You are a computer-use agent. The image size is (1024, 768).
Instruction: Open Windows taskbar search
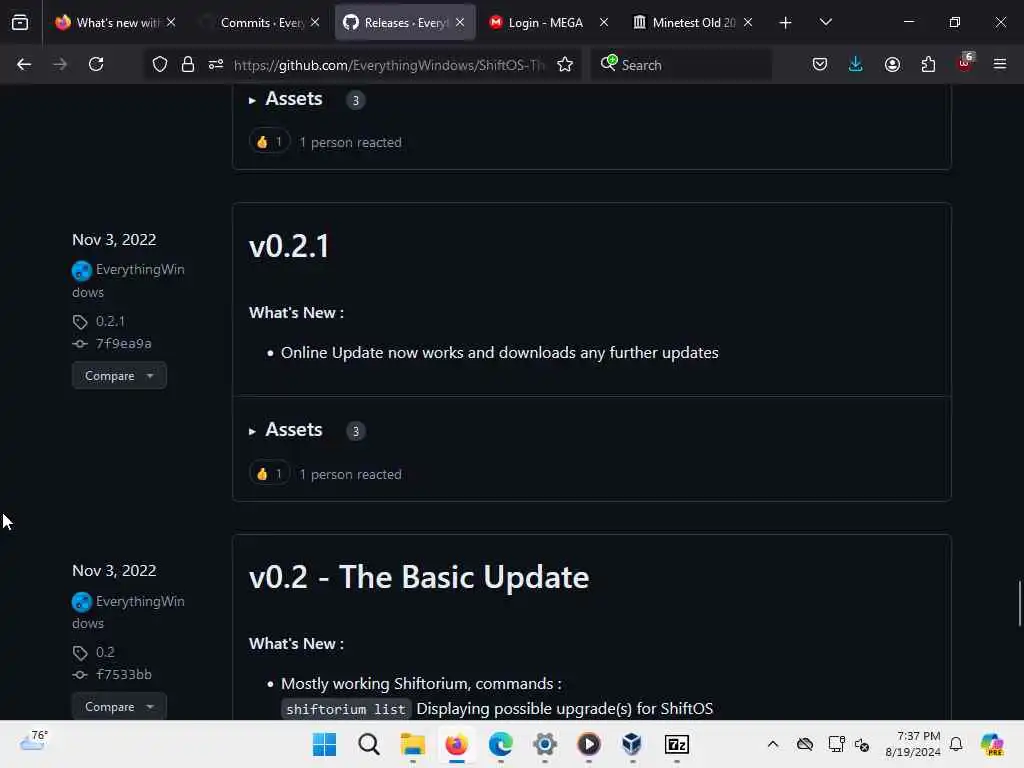tap(369, 744)
